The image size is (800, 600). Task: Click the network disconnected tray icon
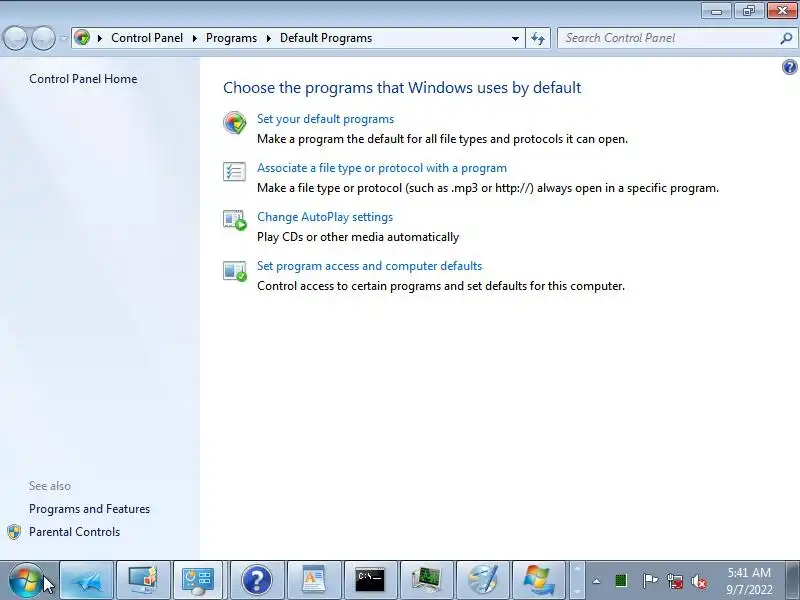click(675, 581)
